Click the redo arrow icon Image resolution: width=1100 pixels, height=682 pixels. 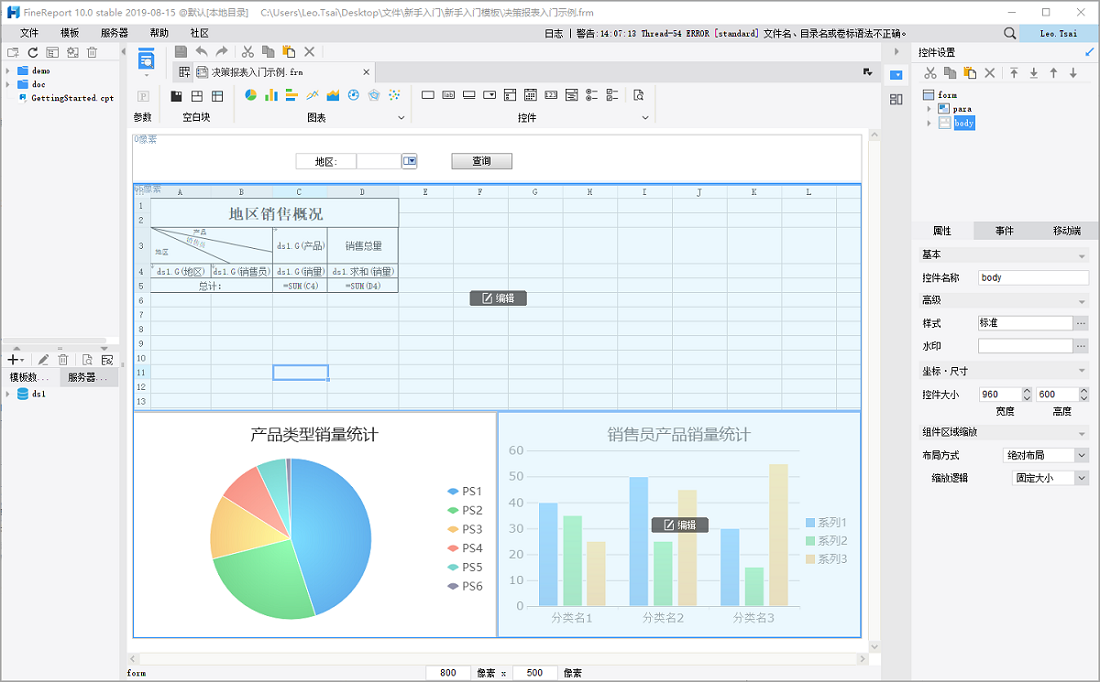pos(222,51)
